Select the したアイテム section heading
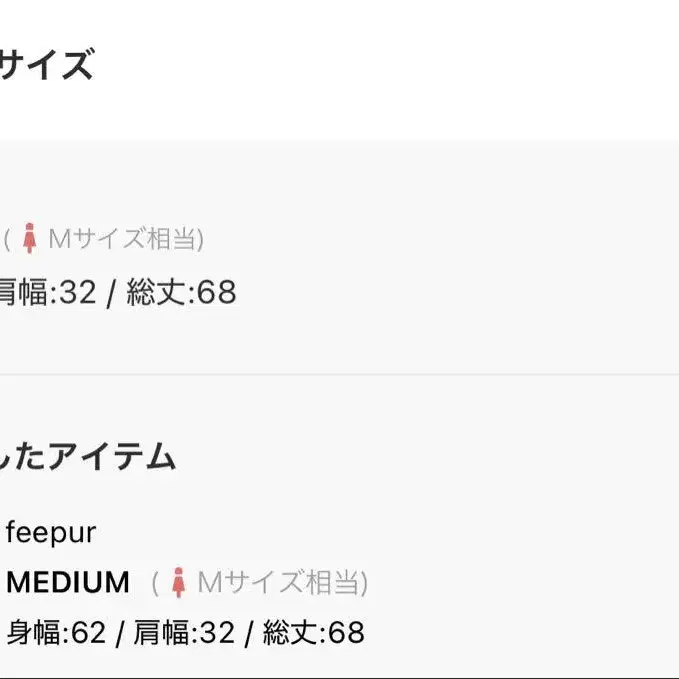The width and height of the screenshot is (679, 679). tap(87, 456)
